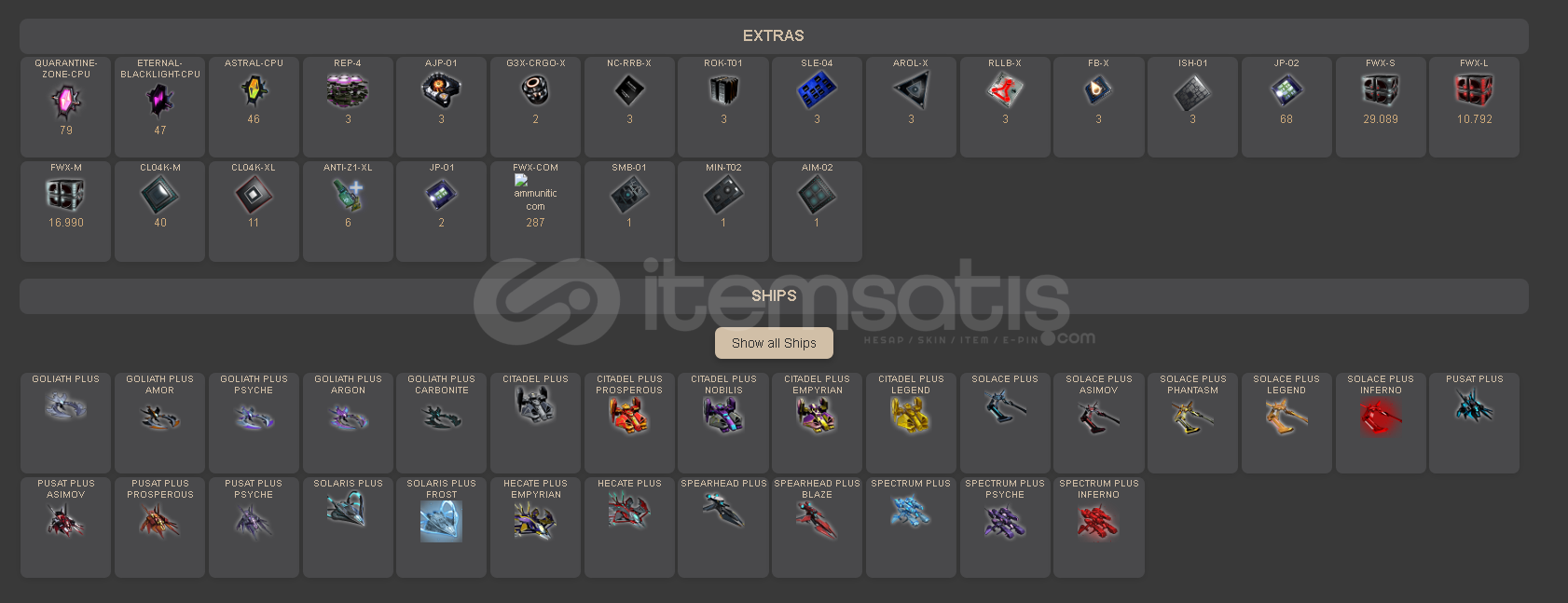
Task: Click the EXTRAS section header
Action: 774,35
